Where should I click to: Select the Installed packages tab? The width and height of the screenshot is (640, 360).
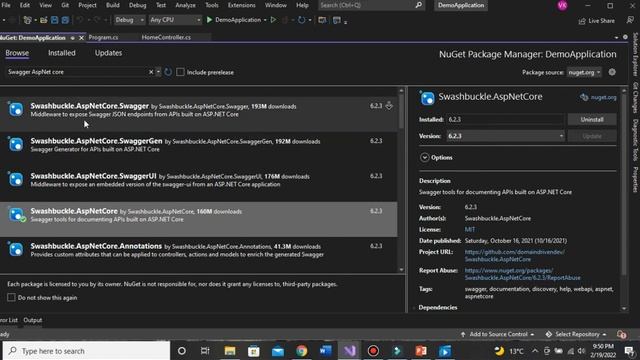click(x=62, y=53)
